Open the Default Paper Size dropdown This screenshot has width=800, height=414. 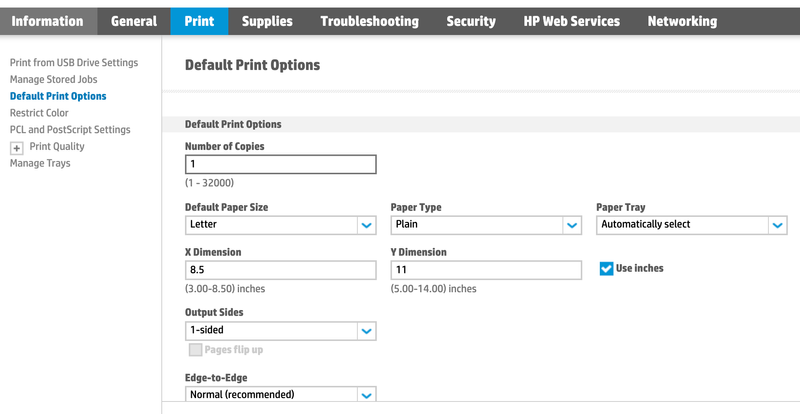click(281, 225)
